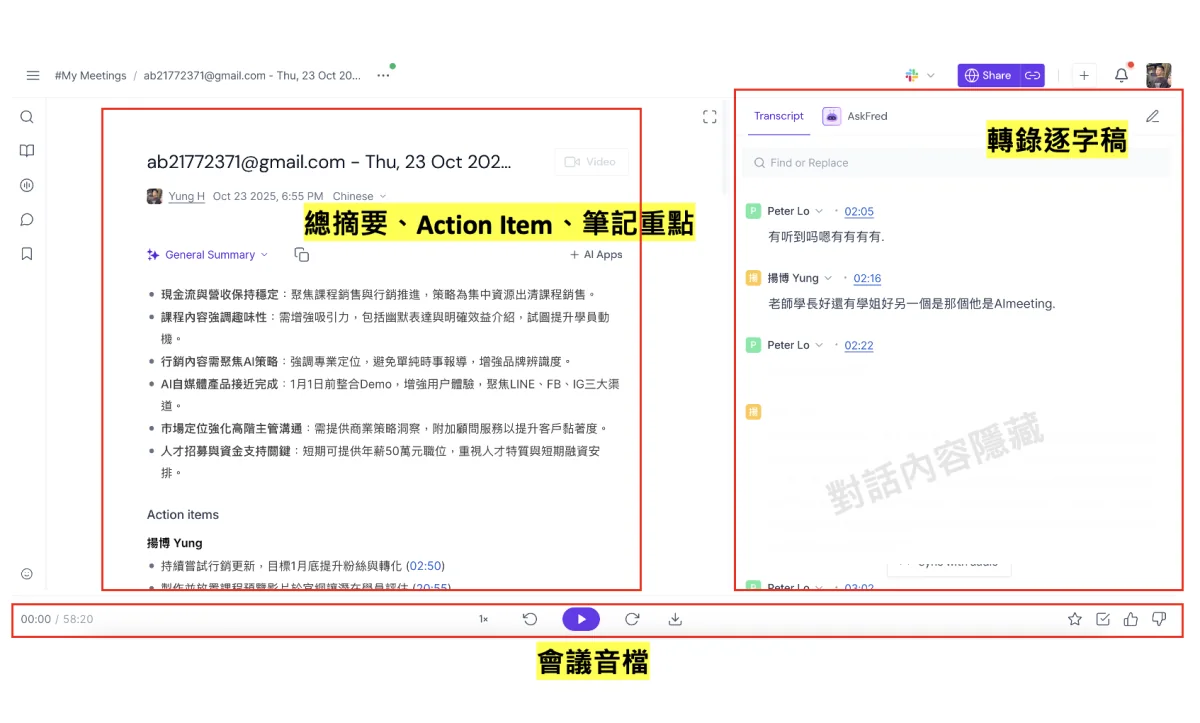Click the Find or Replace search field
1200x723 pixels.
coord(955,163)
